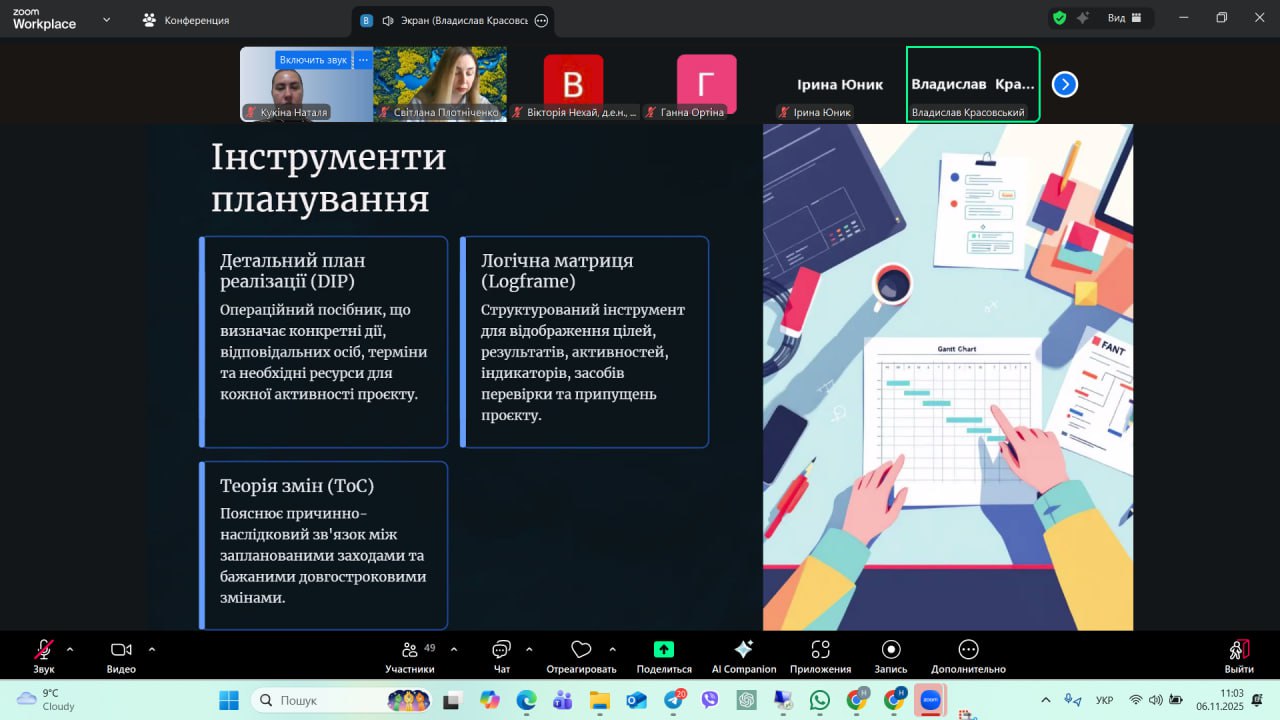The image size is (1280, 720).
Task: Expand audio options arrow beside Звук
Action: tap(70, 649)
